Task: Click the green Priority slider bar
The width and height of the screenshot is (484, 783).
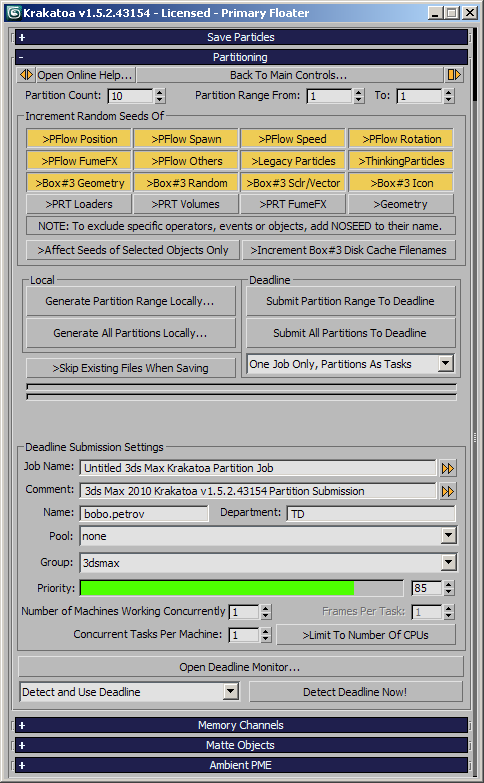Action: (x=241, y=588)
